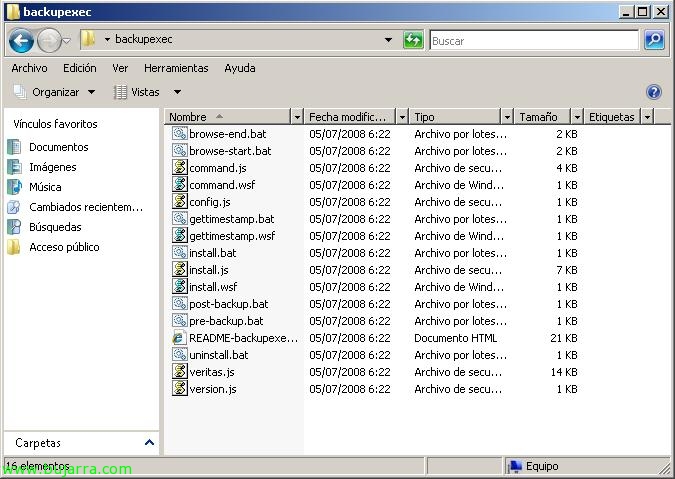Screen dimensions: 675x479
Task: Select the config.js script icon
Action: [180, 201]
